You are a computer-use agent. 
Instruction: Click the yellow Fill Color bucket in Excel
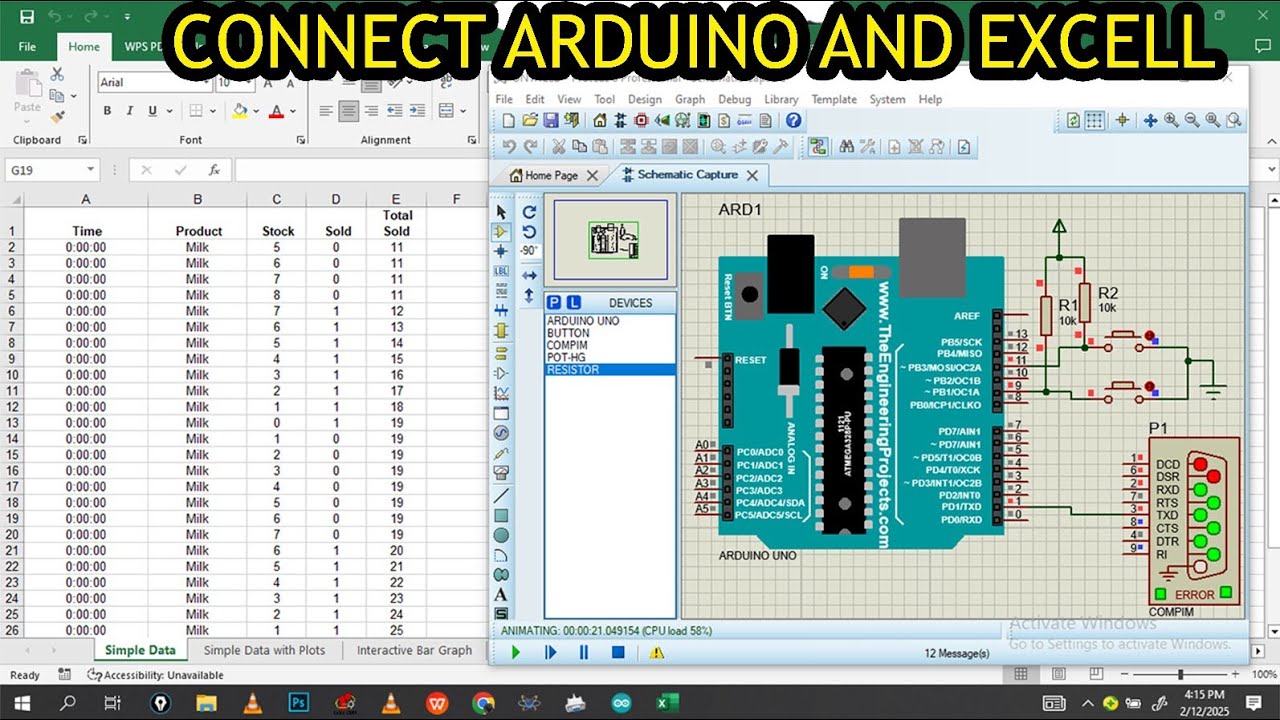[240, 111]
